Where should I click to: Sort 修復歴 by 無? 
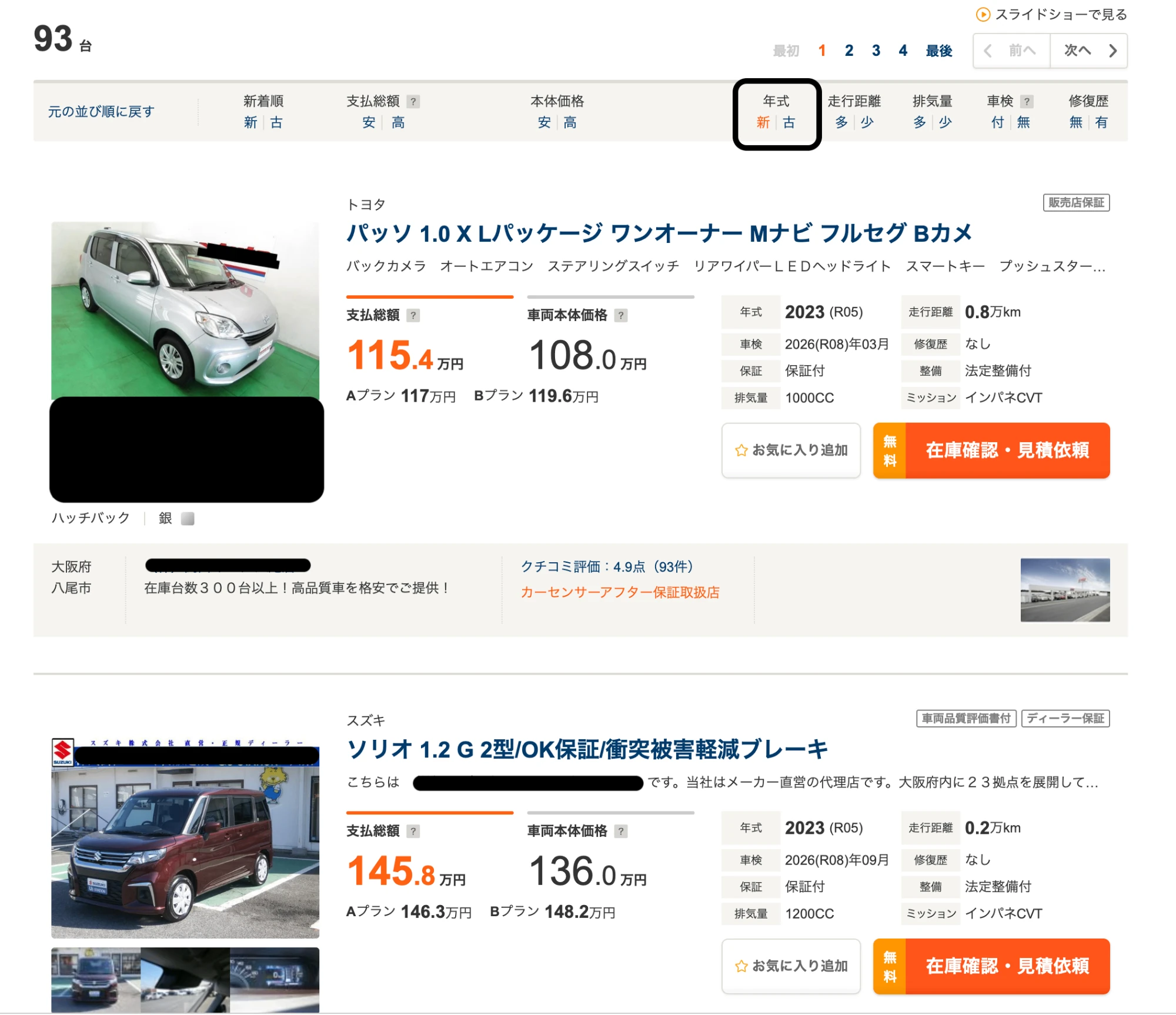(x=1075, y=122)
